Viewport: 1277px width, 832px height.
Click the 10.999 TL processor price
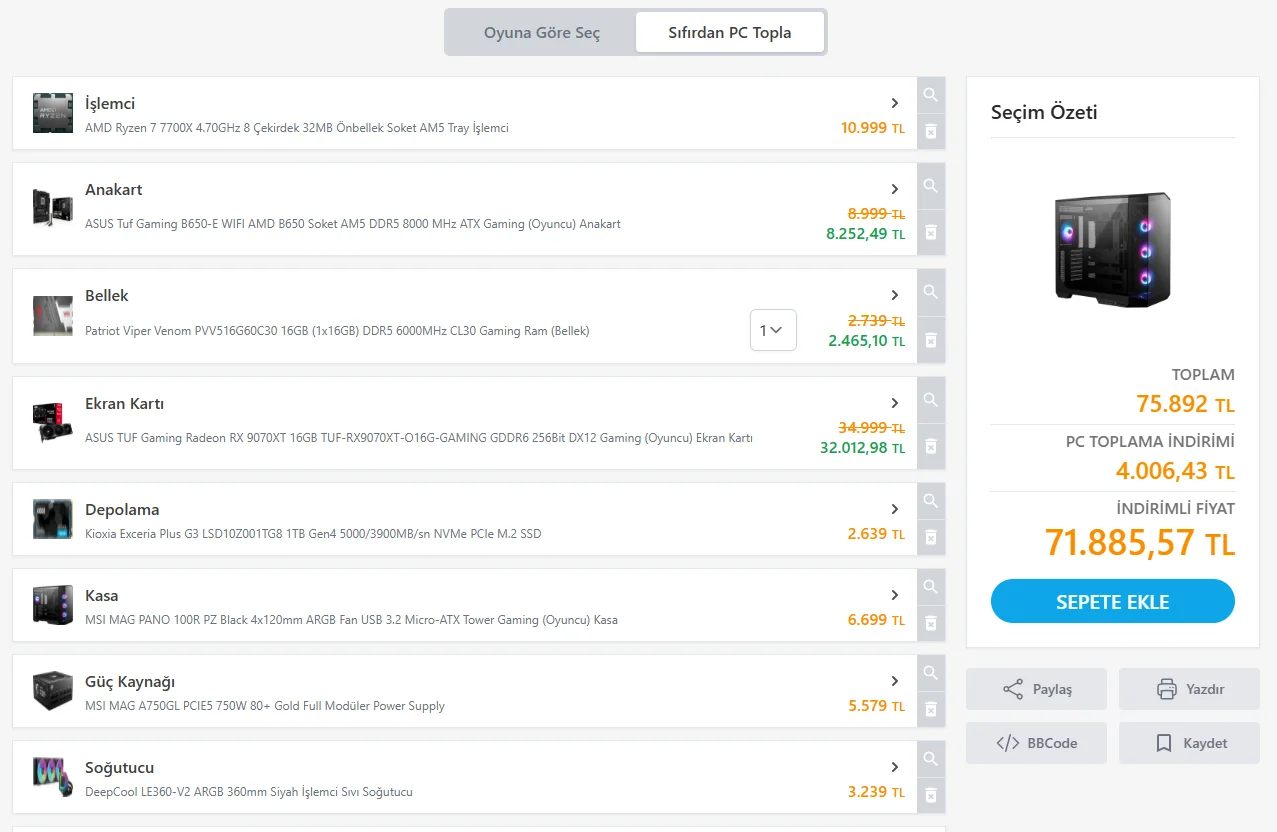[x=873, y=128]
